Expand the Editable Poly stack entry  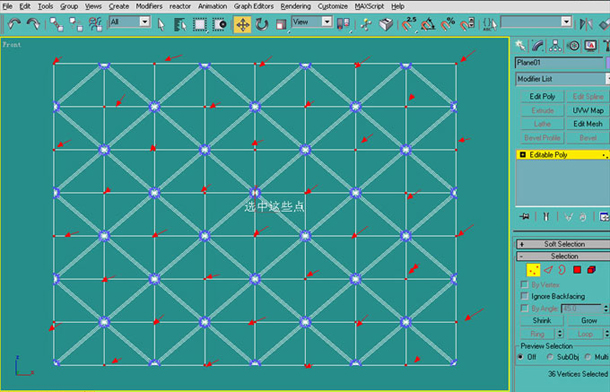pos(522,155)
